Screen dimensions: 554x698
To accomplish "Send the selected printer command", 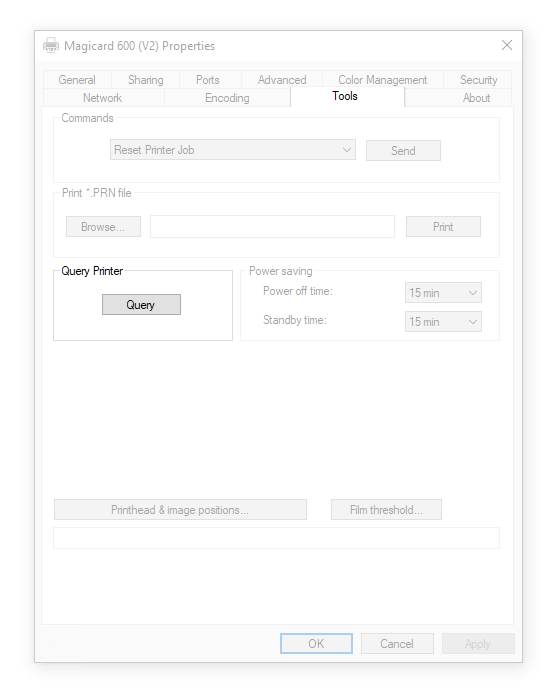I will [x=403, y=150].
